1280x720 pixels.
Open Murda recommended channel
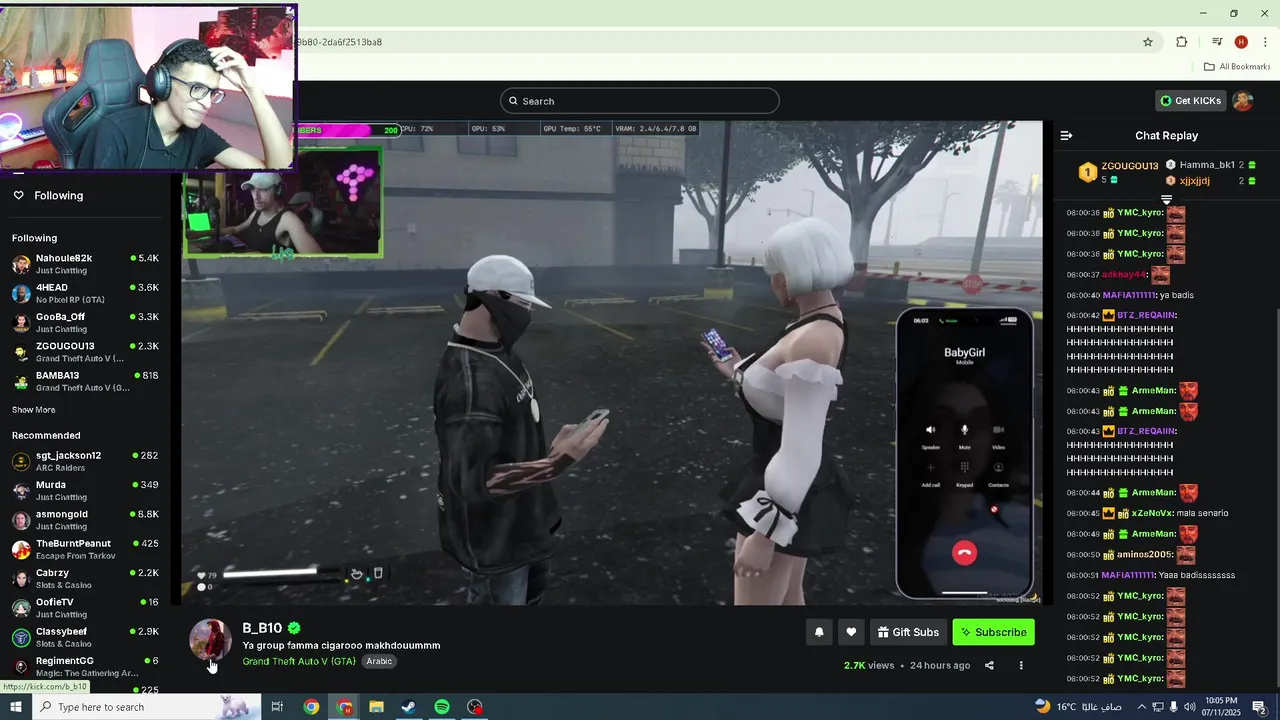[x=85, y=490]
